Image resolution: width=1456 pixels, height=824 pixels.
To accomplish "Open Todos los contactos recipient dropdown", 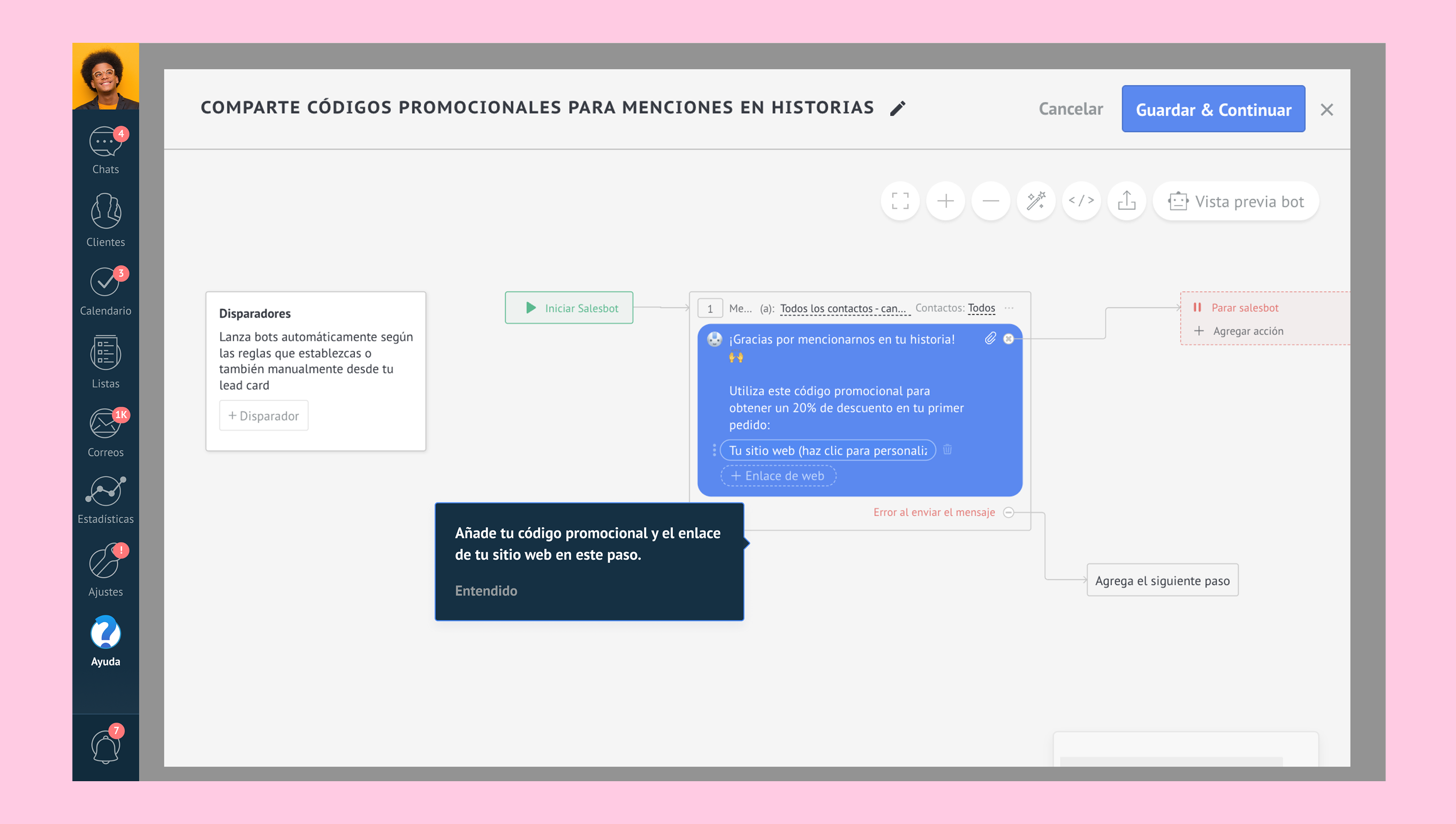I will [845, 308].
